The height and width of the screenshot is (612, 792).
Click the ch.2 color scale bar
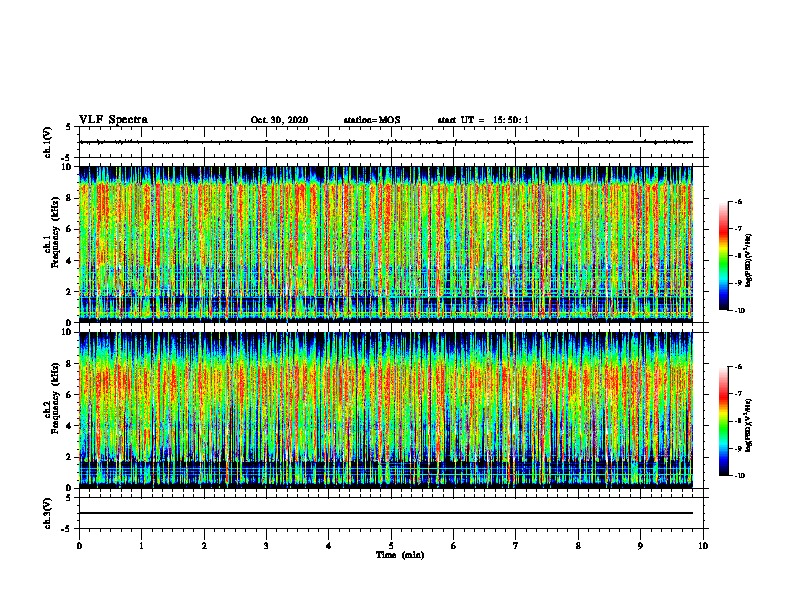[724, 421]
